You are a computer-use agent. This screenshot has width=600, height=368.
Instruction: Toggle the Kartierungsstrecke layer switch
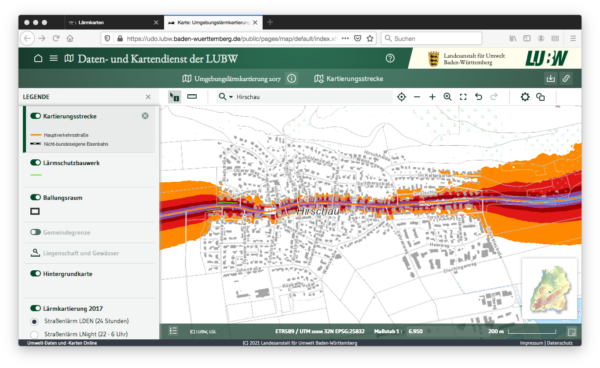36,116
